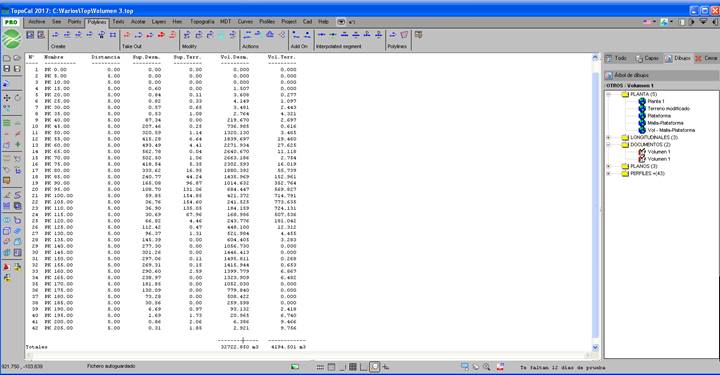Open the Points menu
The height and width of the screenshot is (375, 720).
74,22
